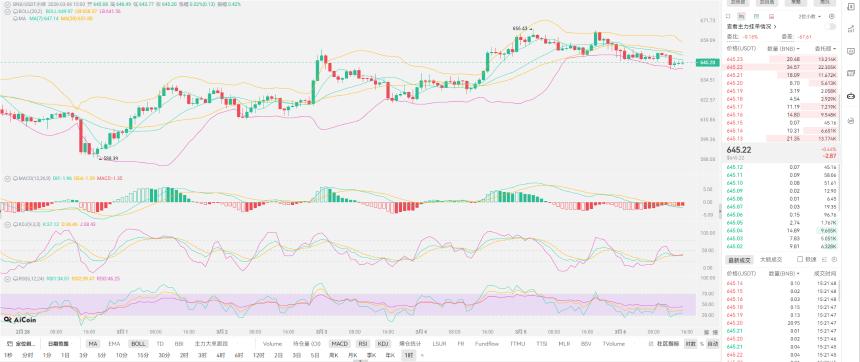Open the all-indicators button at bottom left
860x362 pixels.
pos(21,344)
